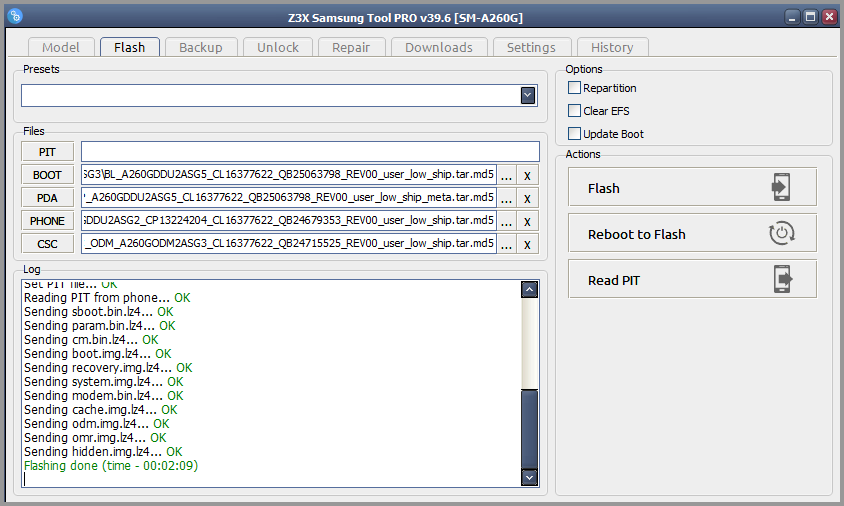Click the Read PIT phone icon

(x=782, y=280)
